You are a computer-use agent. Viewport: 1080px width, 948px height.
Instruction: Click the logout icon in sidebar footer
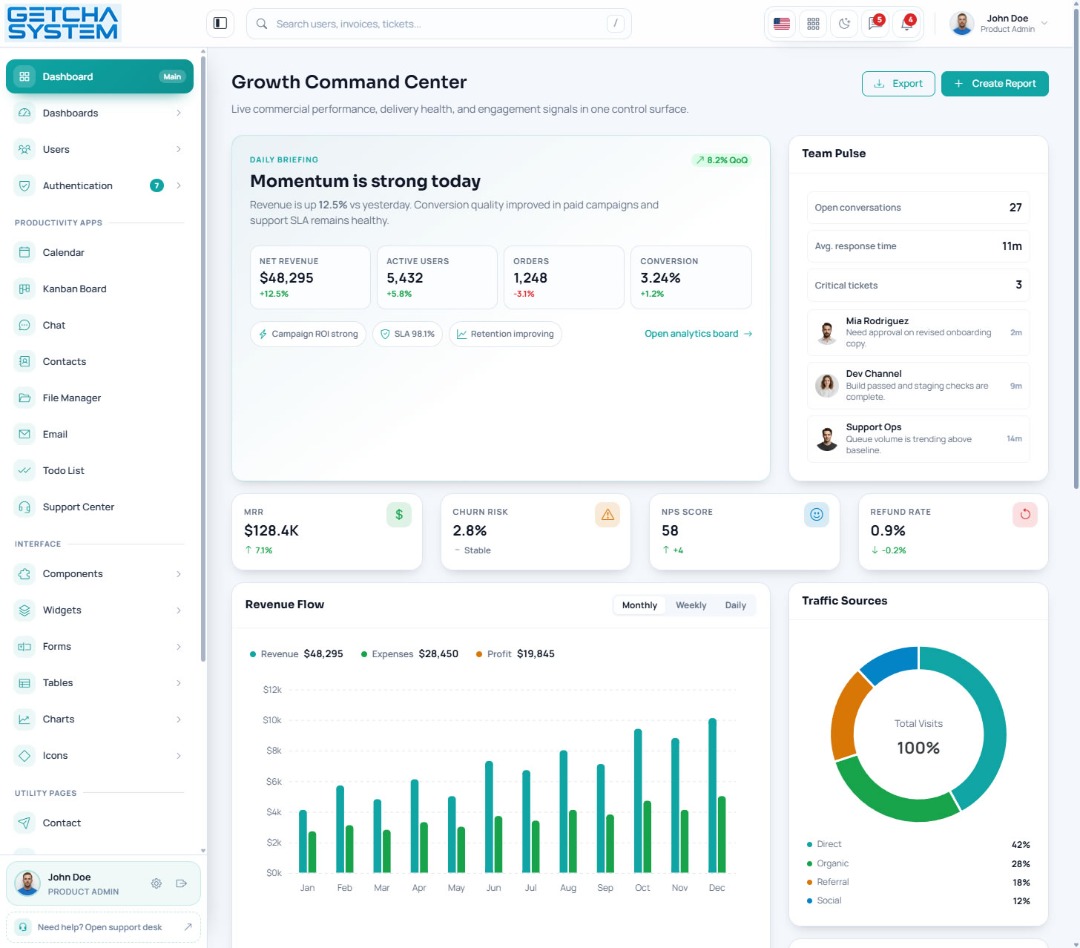pos(181,883)
